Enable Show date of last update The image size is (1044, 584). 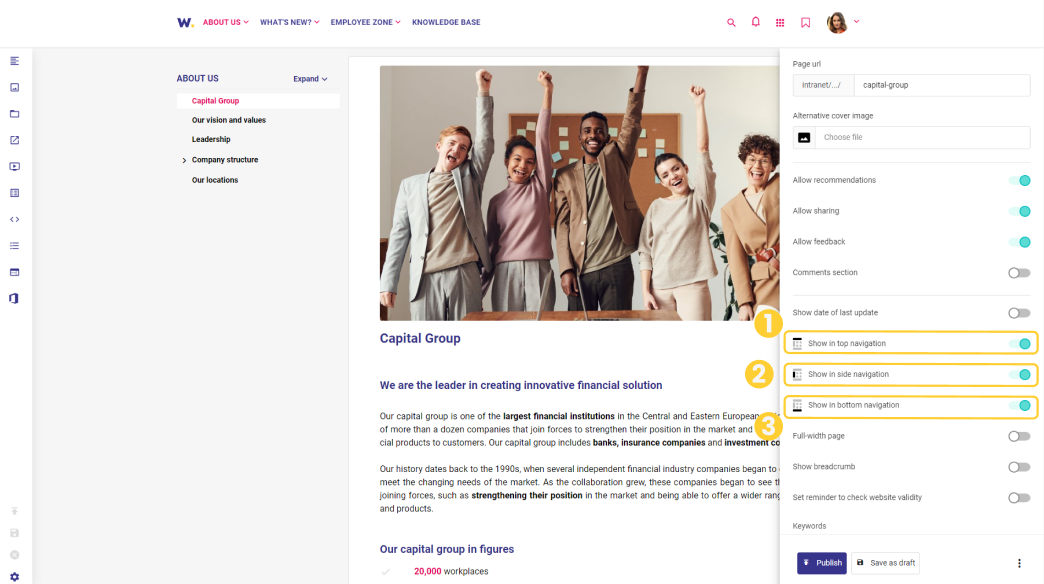(x=1019, y=313)
